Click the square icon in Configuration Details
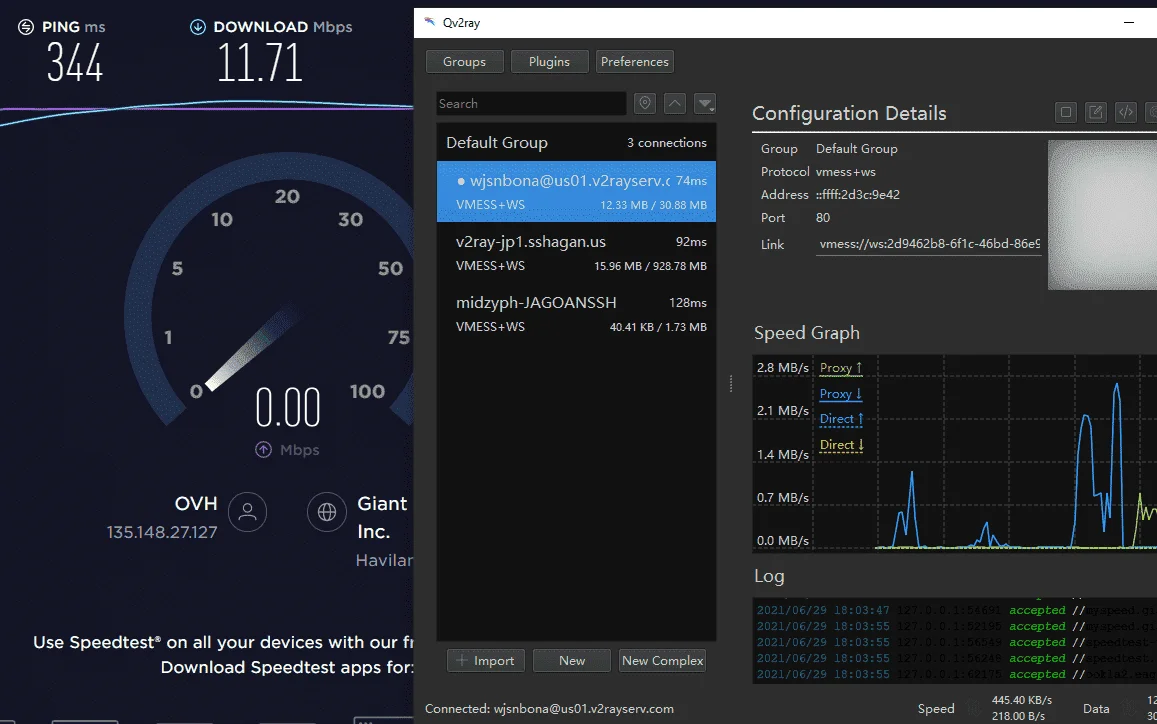1157x724 pixels. 1066,112
